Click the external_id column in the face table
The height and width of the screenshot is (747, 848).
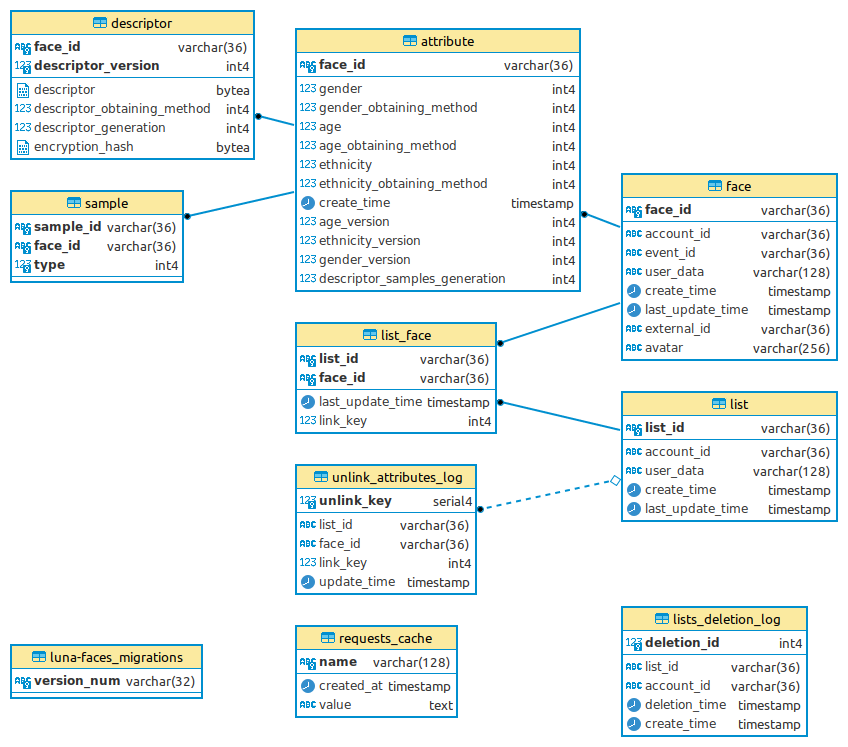coord(676,328)
